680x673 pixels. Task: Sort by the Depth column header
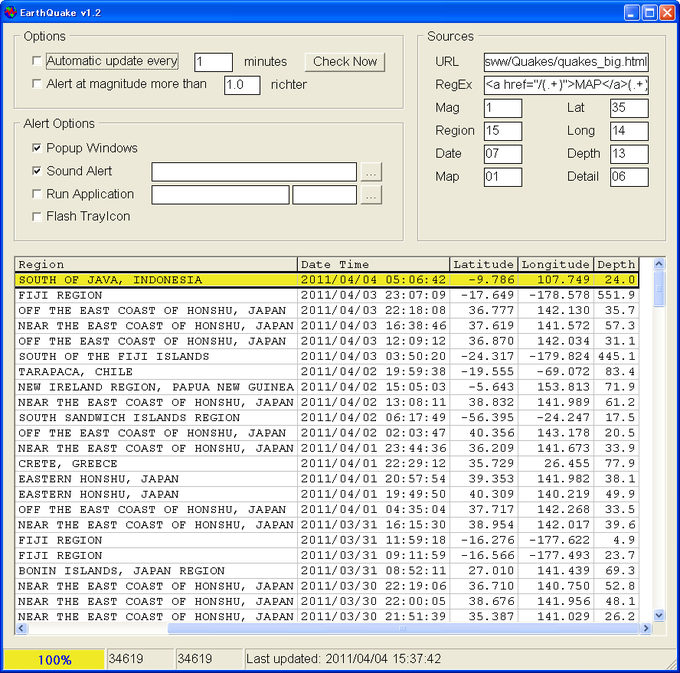tap(616, 264)
